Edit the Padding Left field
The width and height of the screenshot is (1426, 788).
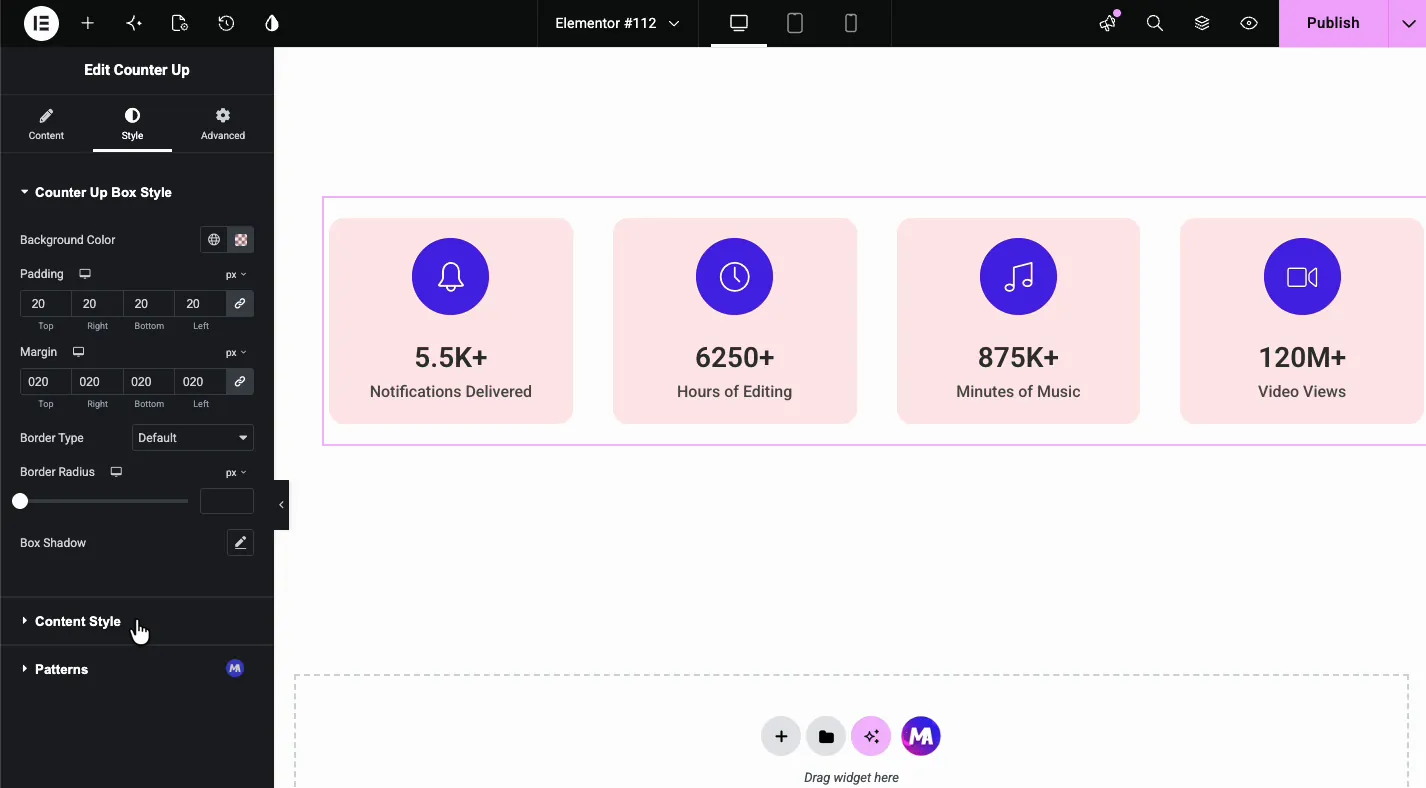tap(200, 303)
